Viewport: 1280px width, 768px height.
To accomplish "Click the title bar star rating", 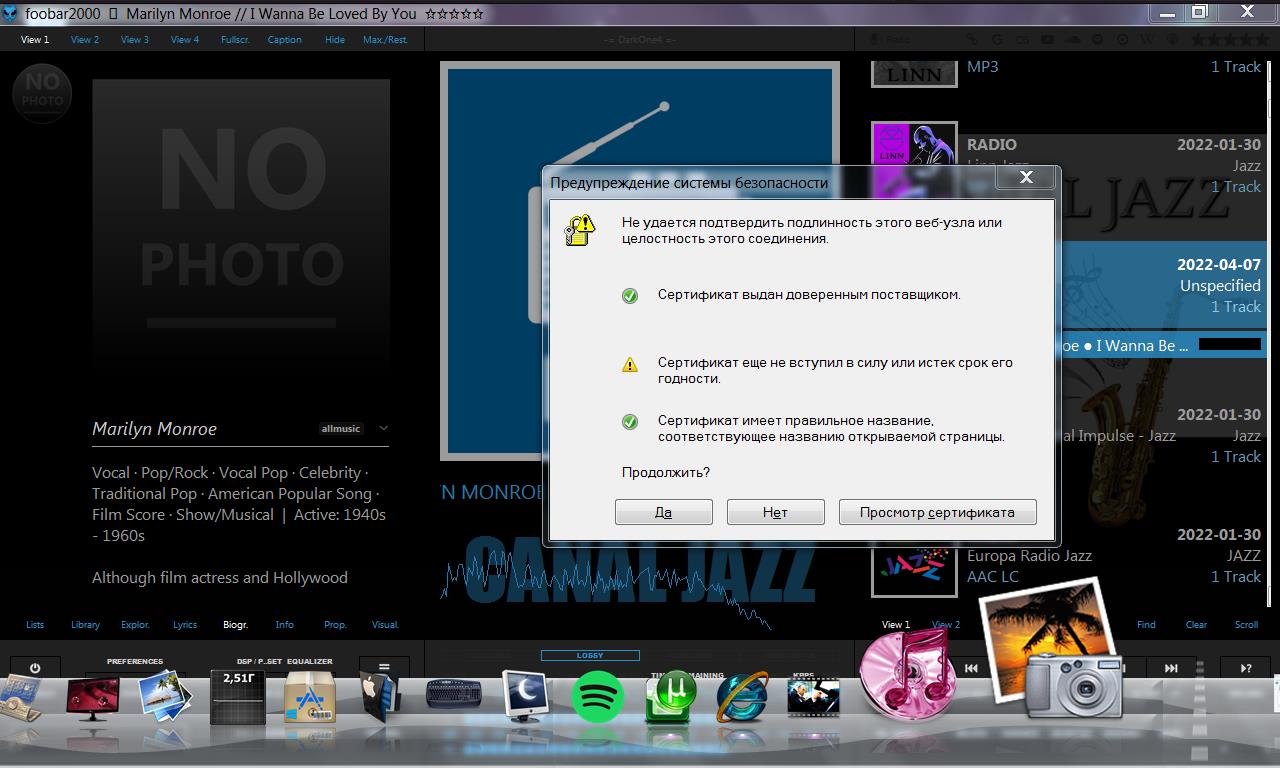I will click(x=454, y=14).
